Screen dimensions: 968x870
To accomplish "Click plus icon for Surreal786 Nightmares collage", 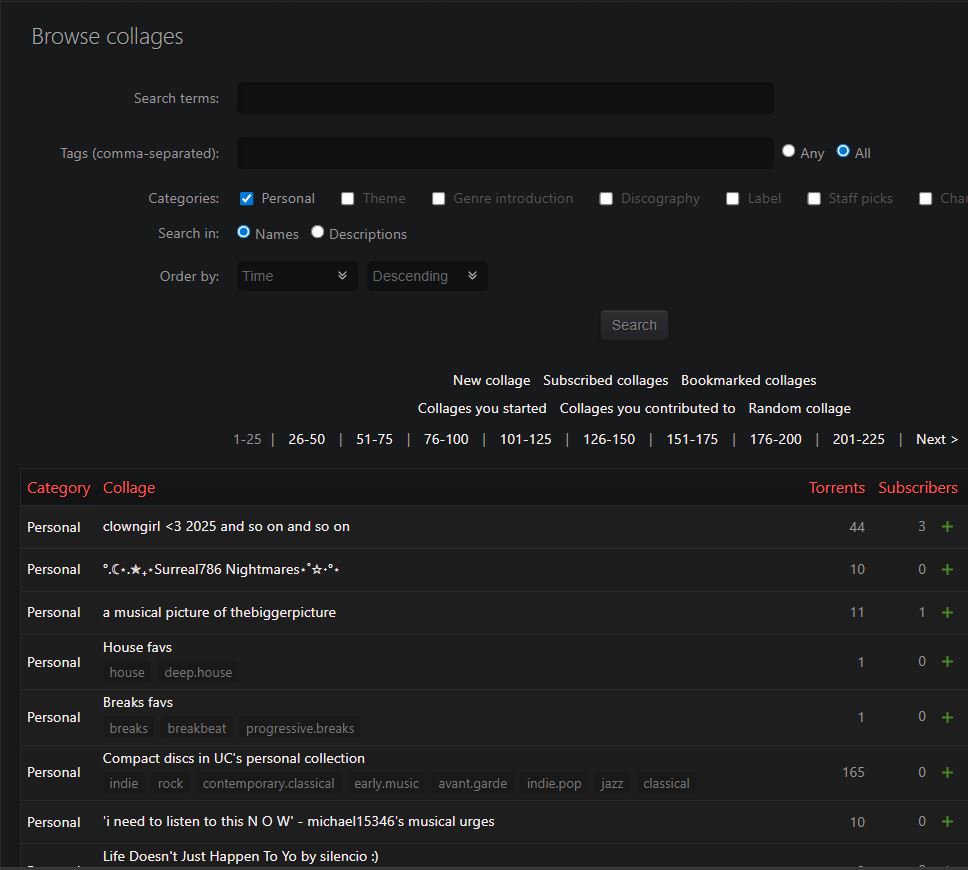I will pos(947,569).
